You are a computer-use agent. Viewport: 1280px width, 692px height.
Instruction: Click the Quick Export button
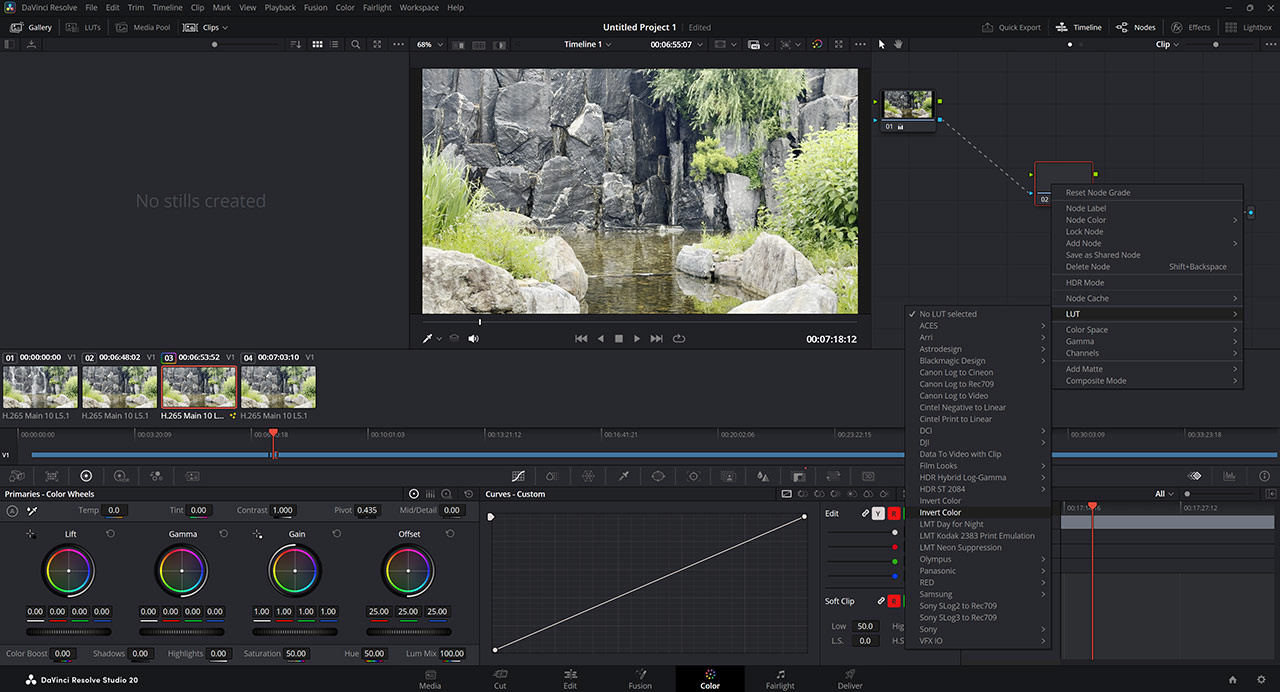click(x=1012, y=27)
